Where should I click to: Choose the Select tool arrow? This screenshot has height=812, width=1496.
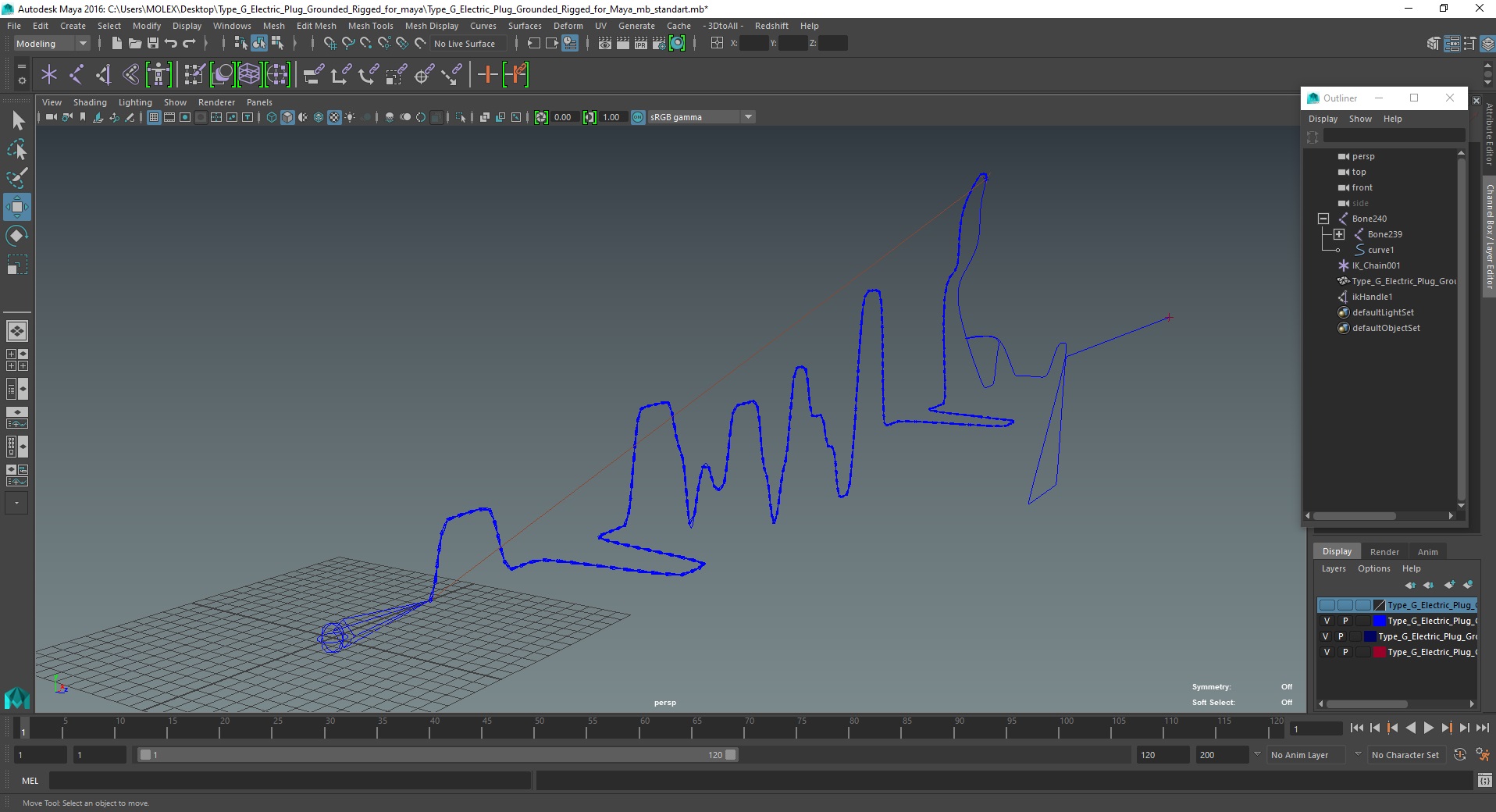(x=17, y=120)
